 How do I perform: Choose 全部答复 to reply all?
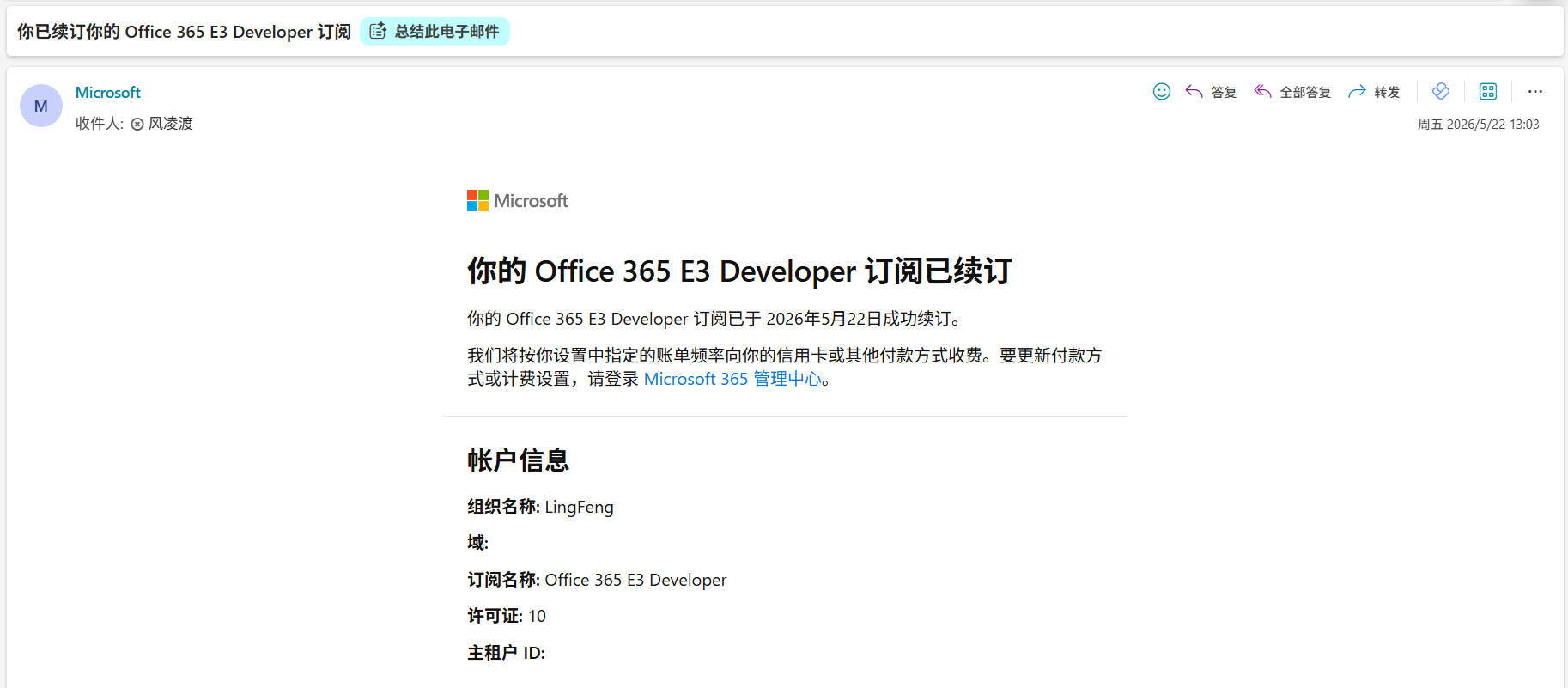(x=1292, y=92)
